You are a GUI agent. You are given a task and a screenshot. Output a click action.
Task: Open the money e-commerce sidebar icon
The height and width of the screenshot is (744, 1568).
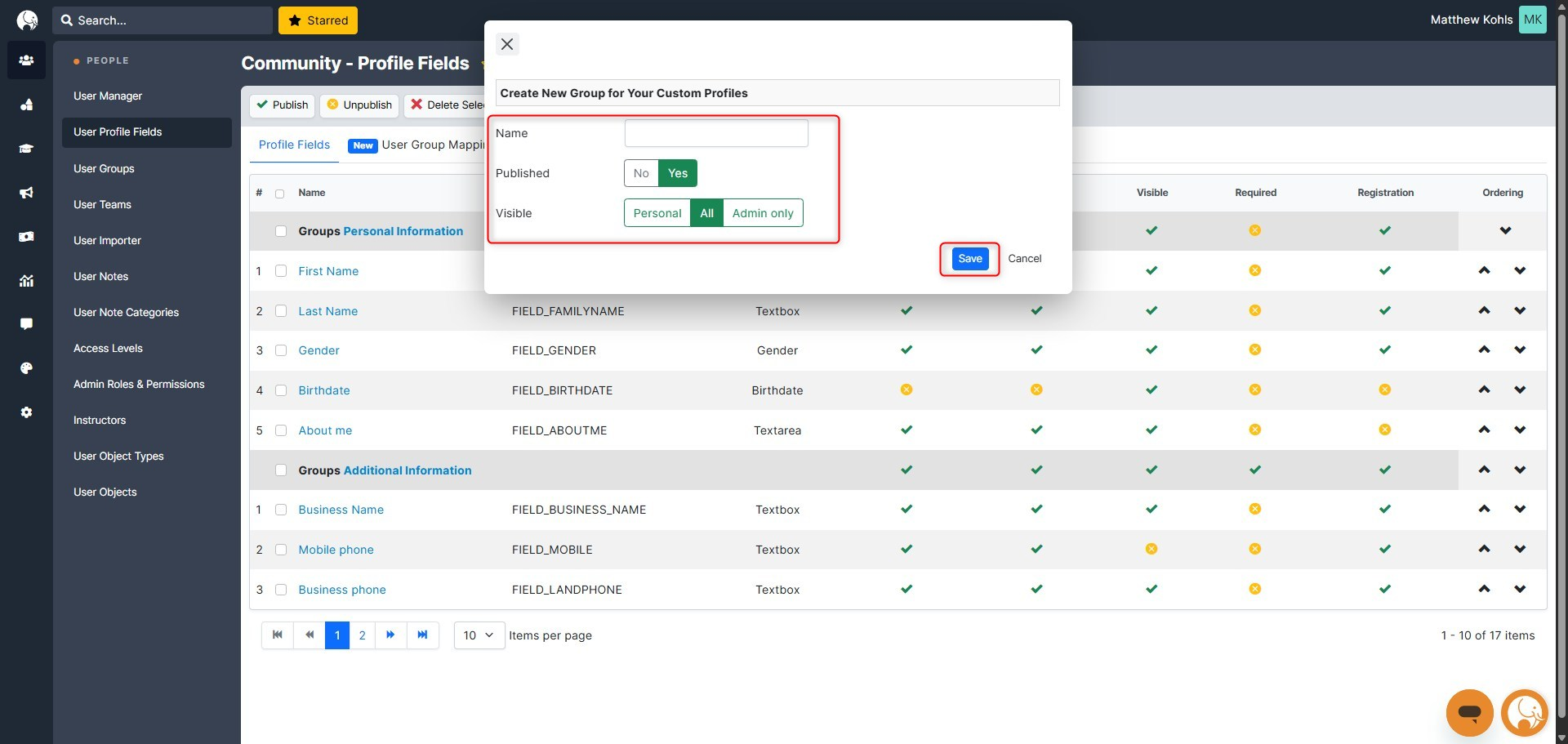(26, 237)
